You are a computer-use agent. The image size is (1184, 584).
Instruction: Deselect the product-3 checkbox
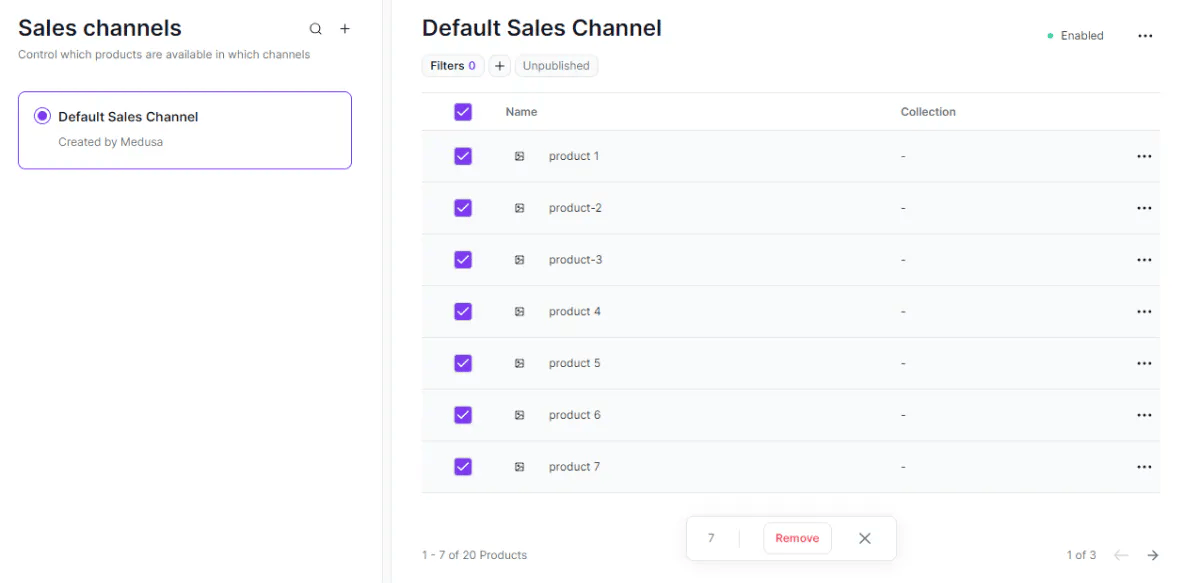[463, 260]
